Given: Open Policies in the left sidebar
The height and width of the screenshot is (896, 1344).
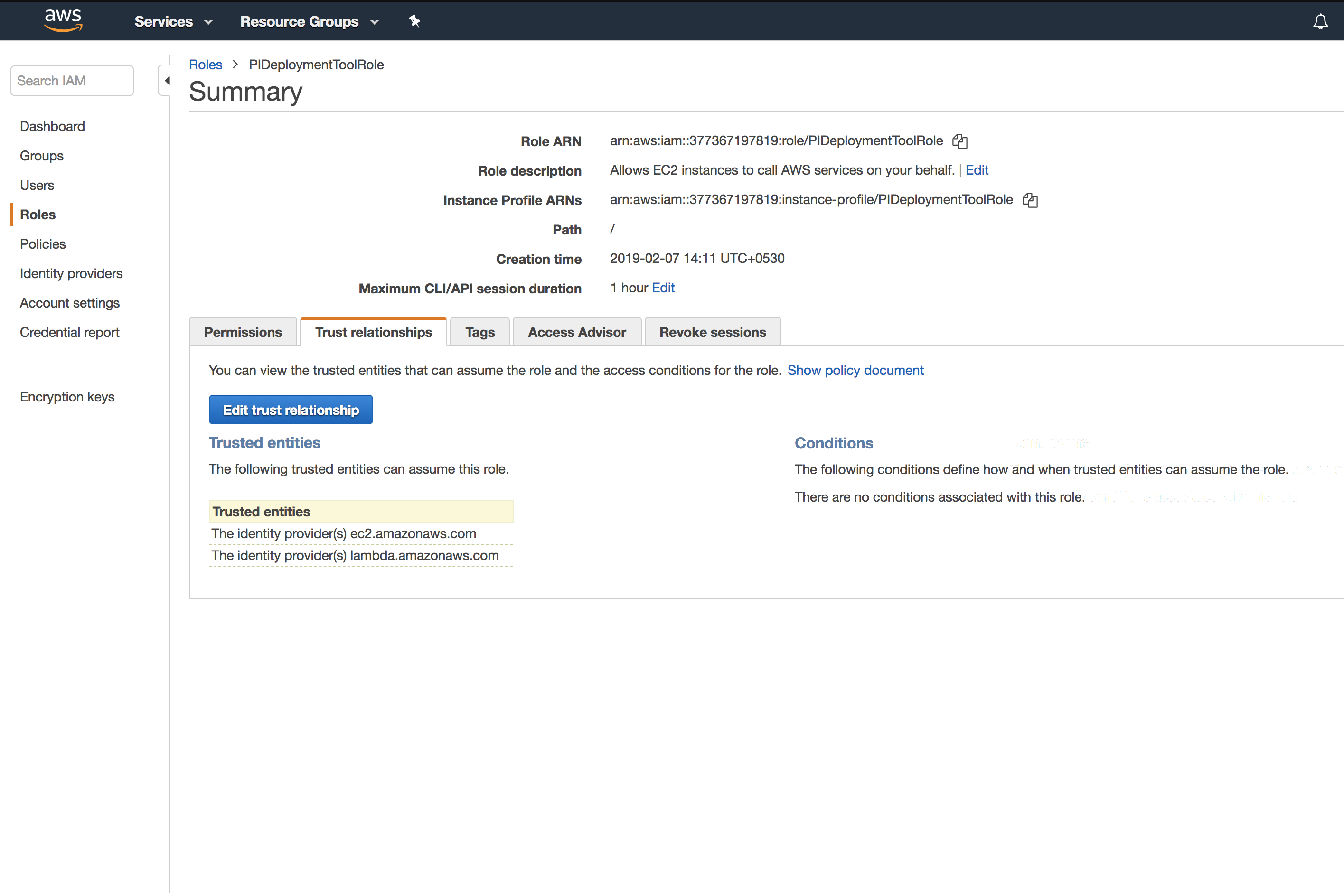Looking at the screenshot, I should pos(43,244).
